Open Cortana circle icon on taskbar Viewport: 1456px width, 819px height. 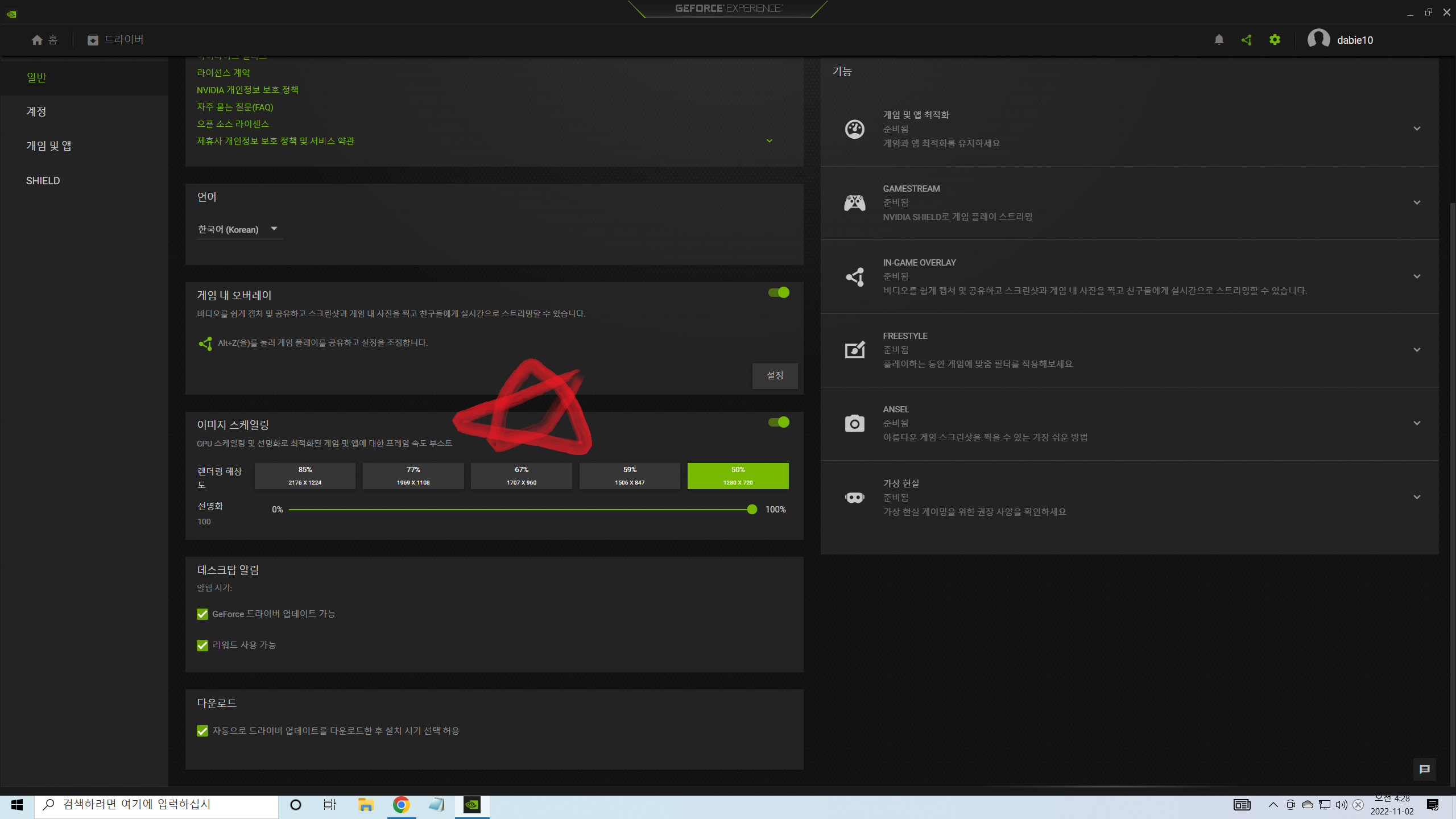point(296,805)
